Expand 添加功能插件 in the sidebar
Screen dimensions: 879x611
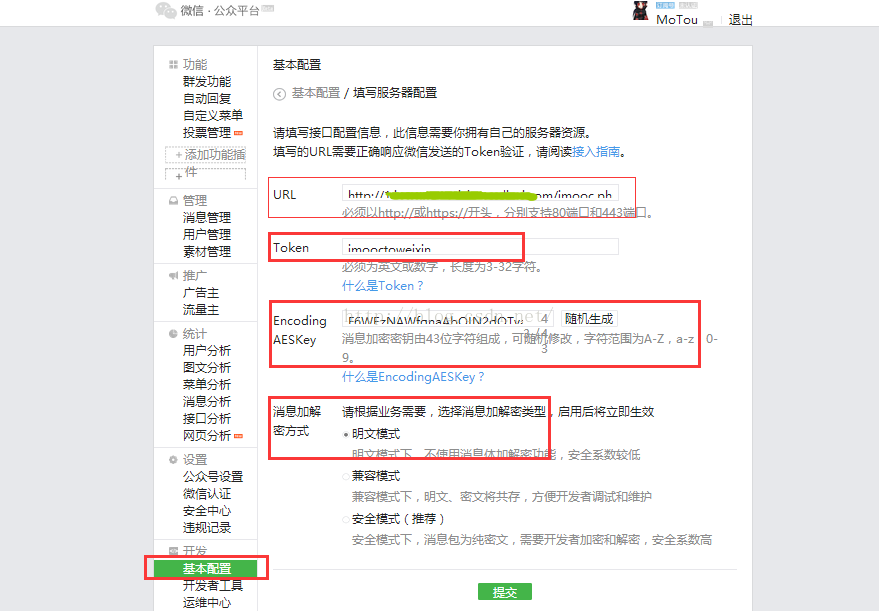pos(206,155)
